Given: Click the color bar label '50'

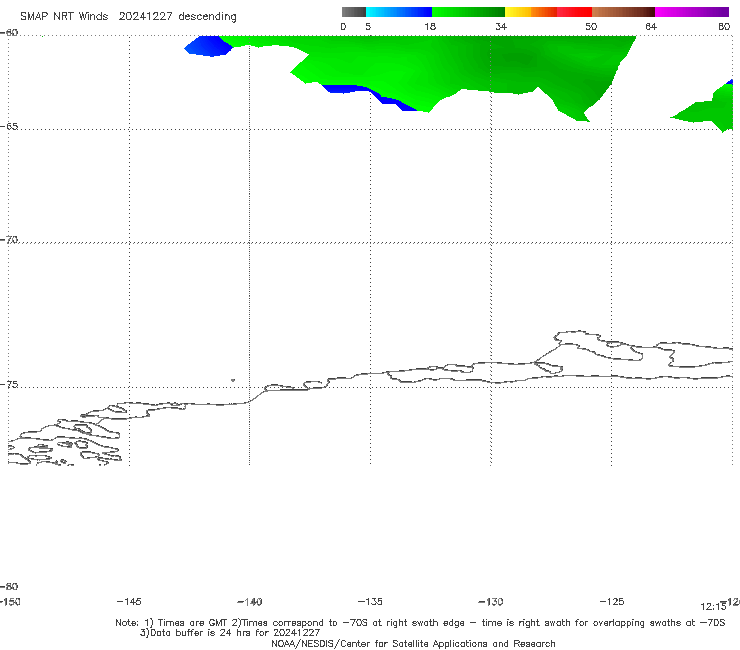Looking at the screenshot, I should click(x=591, y=26).
